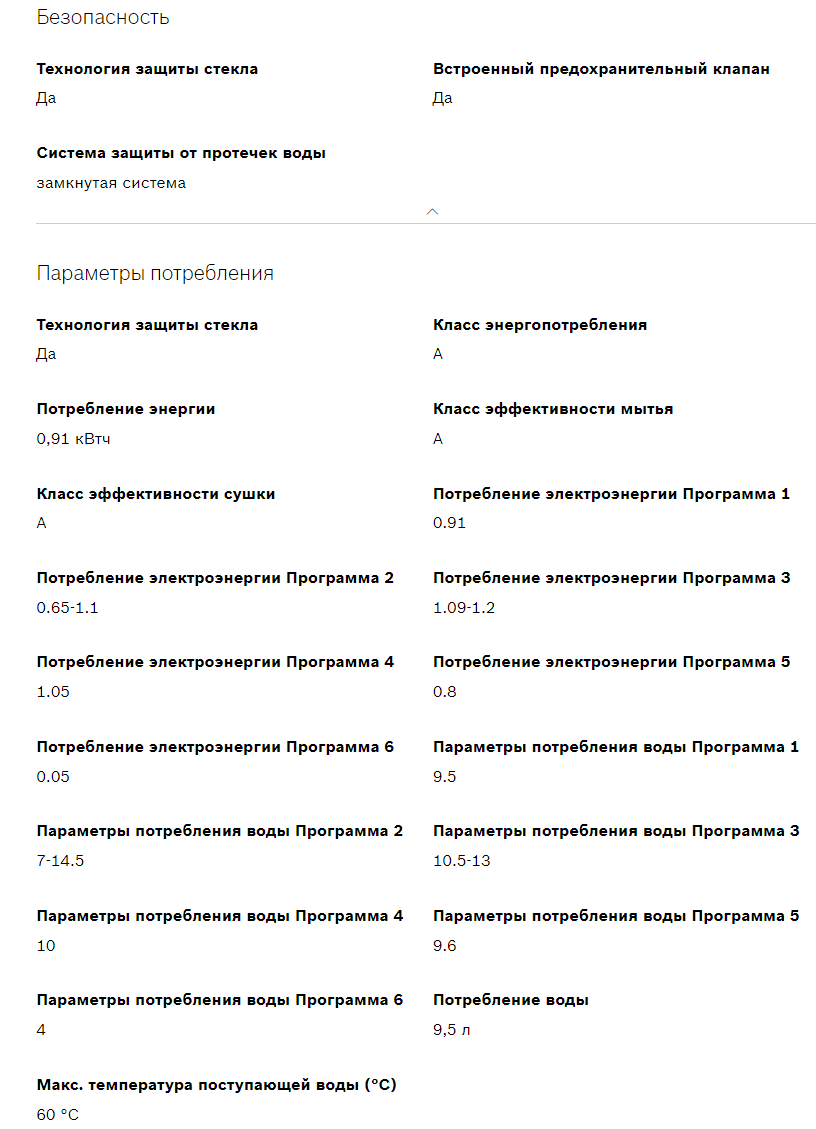The width and height of the screenshot is (816, 1129).
Task: Click the Класс эффективности мытья label
Action: pyautogui.click(x=553, y=409)
